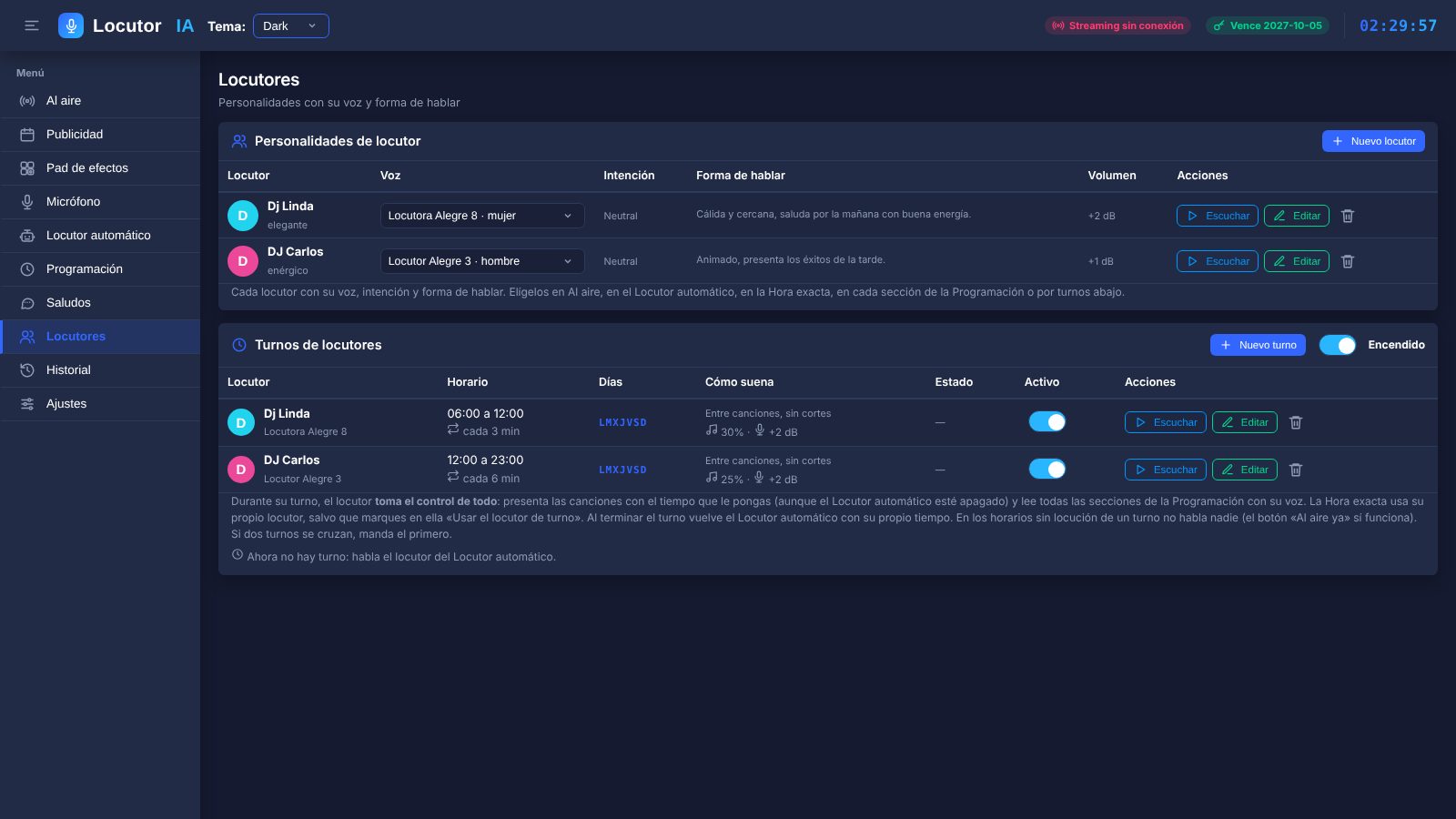
Task: Remove the 06:00 a 12:00 turn with trash icon
Action: coord(1296,422)
